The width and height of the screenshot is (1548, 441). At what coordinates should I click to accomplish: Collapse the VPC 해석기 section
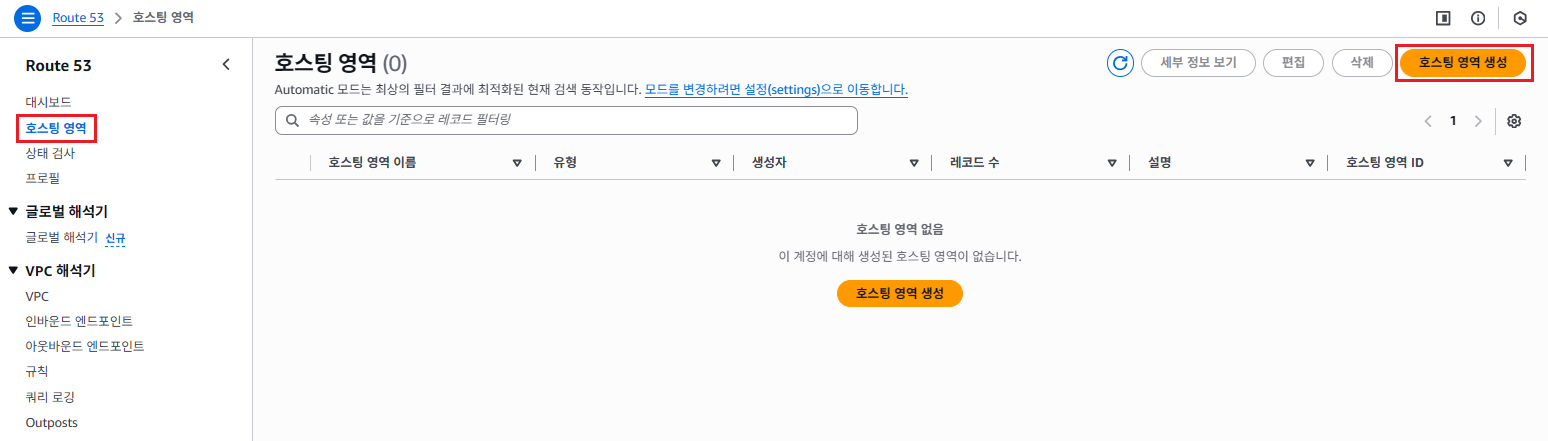tap(13, 270)
